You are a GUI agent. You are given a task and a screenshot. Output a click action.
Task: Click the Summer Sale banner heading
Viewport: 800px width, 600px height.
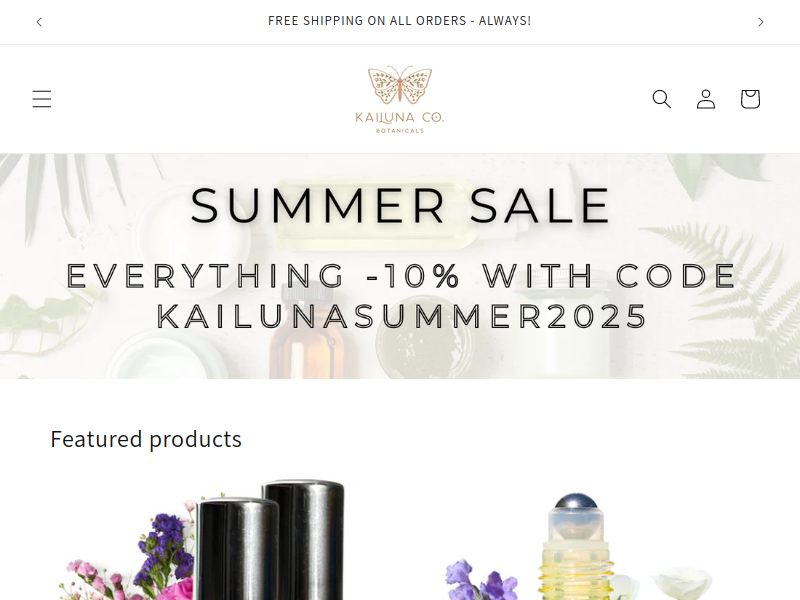[400, 206]
